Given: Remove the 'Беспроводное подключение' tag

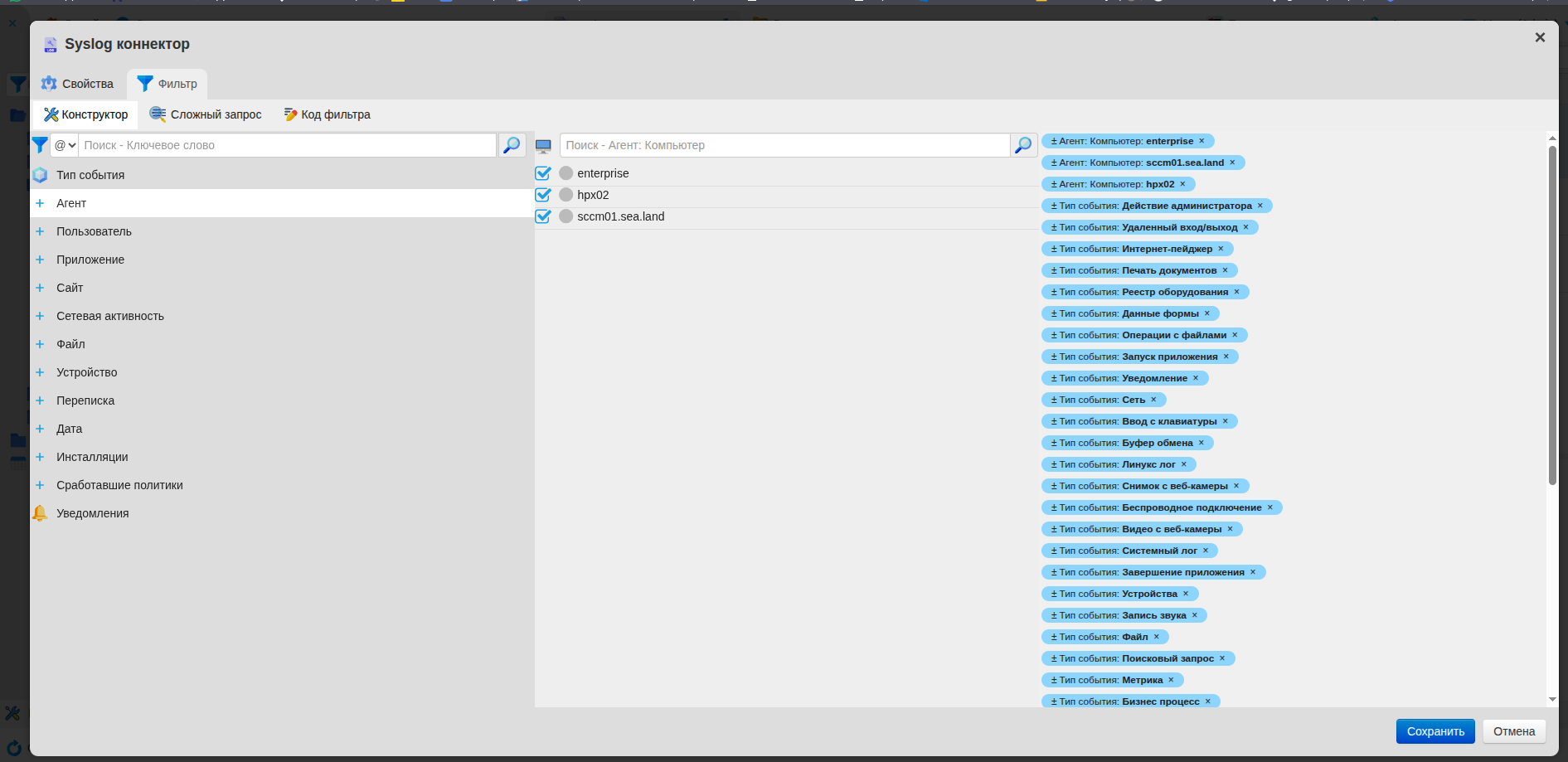Looking at the screenshot, I should pyautogui.click(x=1270, y=507).
